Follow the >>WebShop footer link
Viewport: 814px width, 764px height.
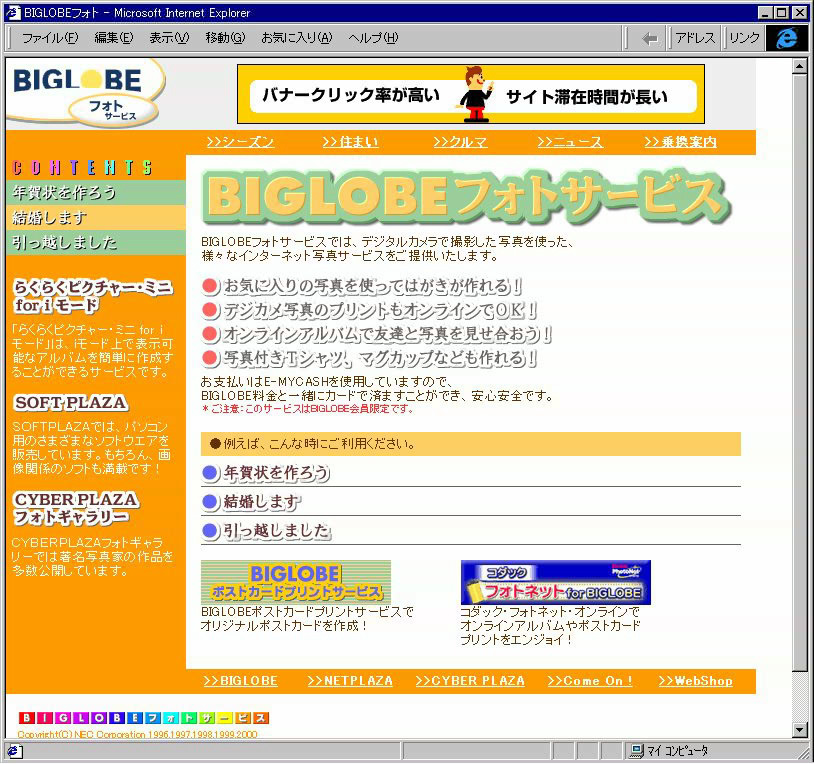click(x=696, y=681)
